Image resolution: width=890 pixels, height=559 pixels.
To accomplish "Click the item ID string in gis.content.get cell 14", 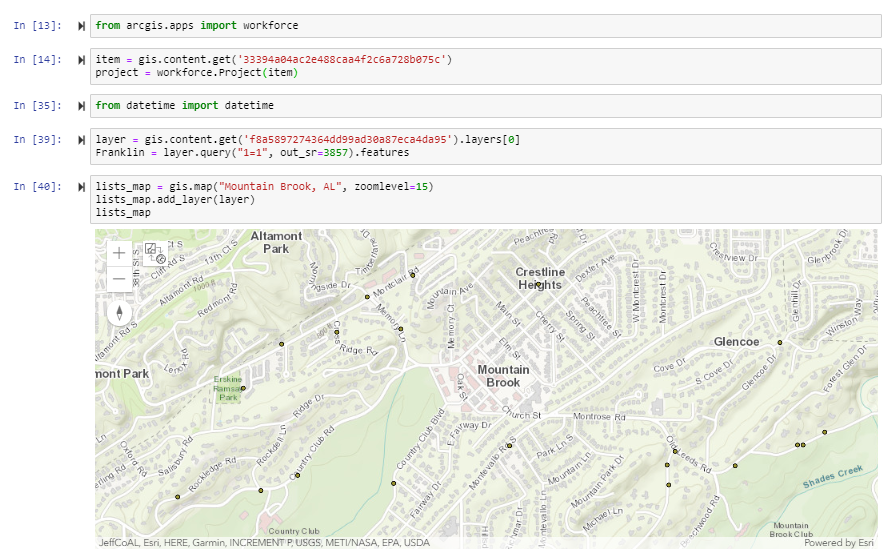I will (342, 60).
